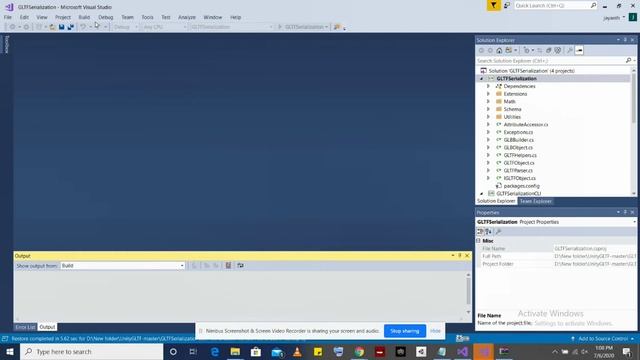Open the Tools menu
This screenshot has height=360, width=640.
click(x=147, y=17)
